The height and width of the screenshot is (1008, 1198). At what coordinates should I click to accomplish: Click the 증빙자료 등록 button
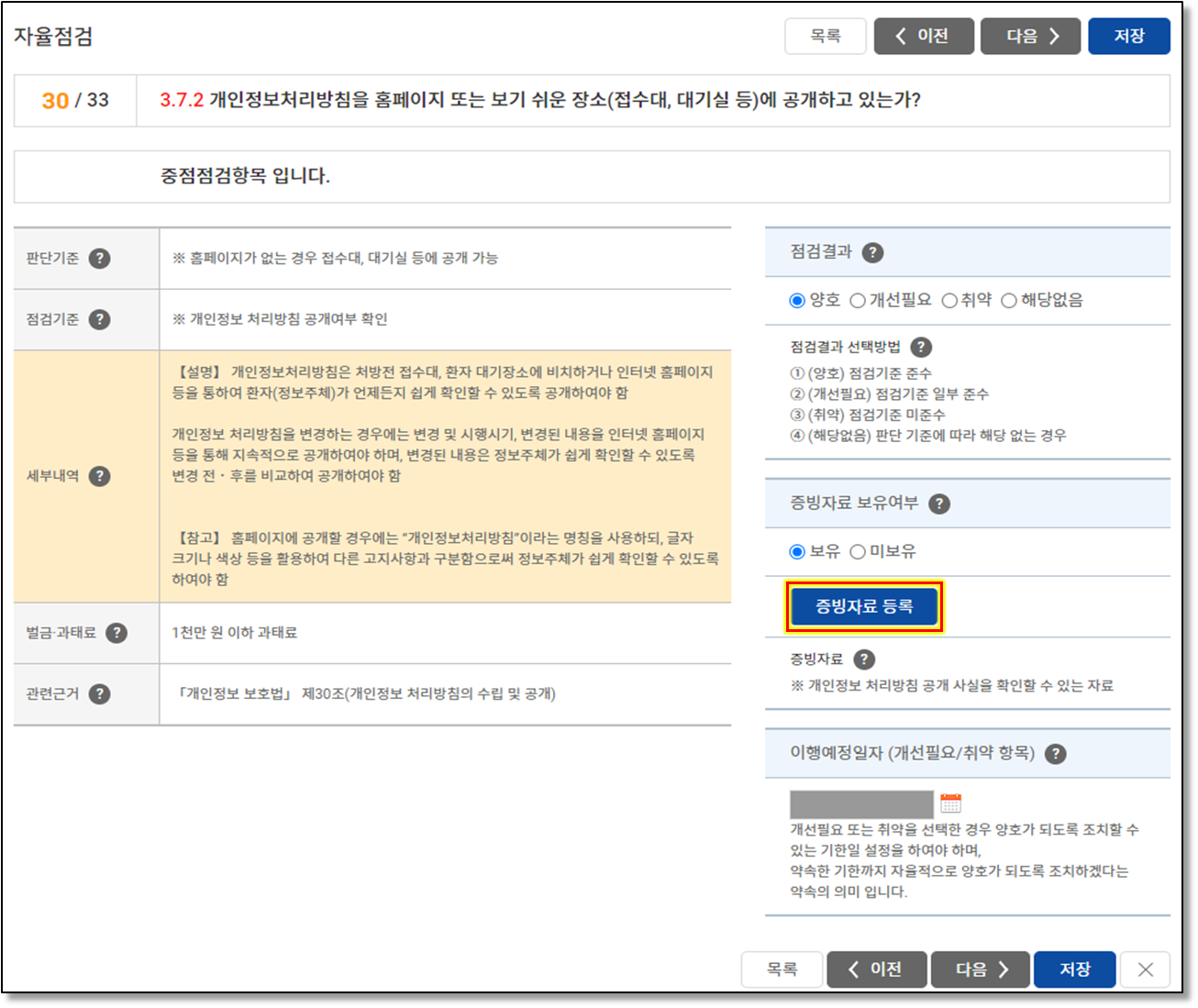tap(864, 606)
